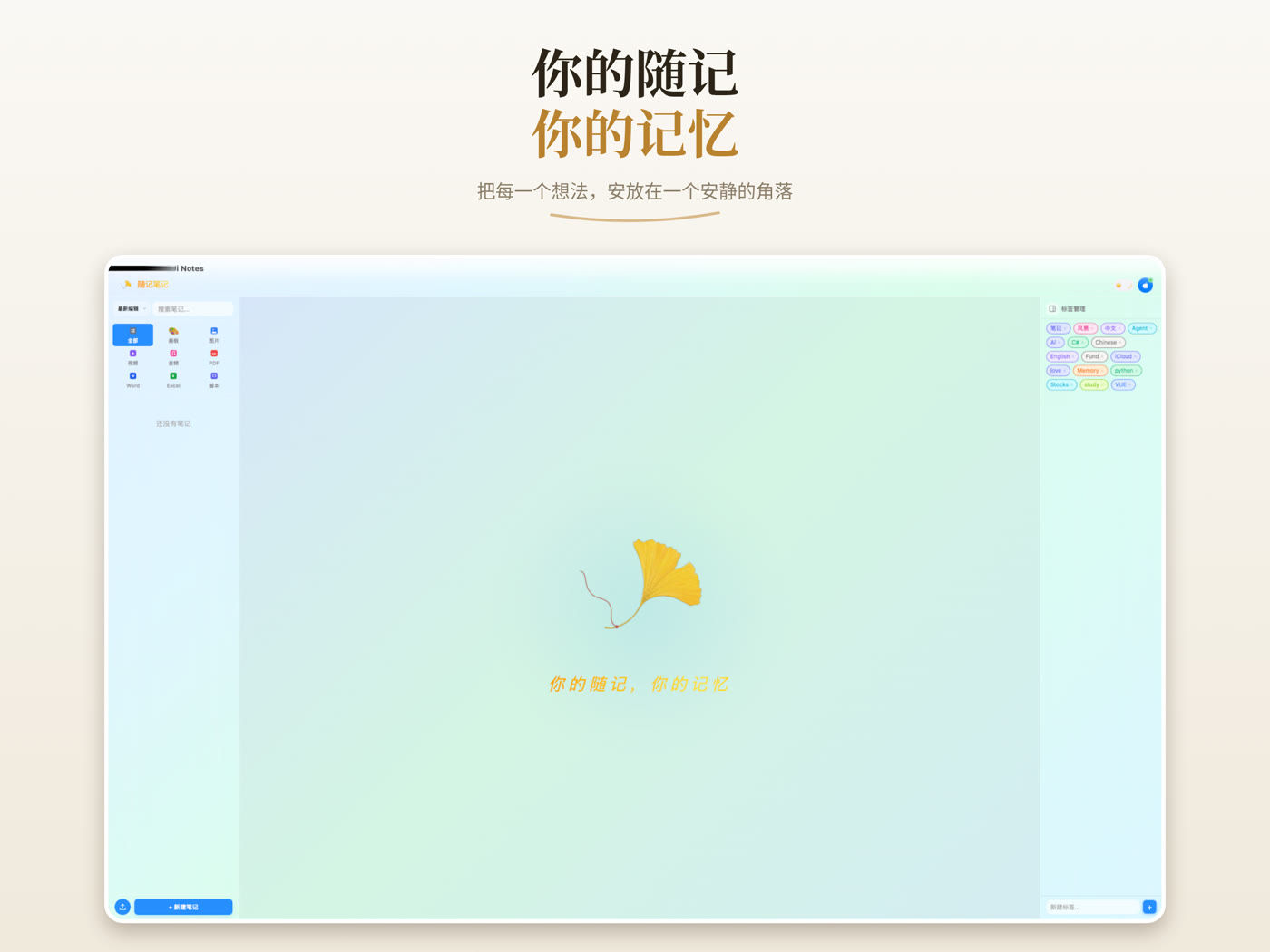This screenshot has width=1270, height=952.
Task: Select the Stocks tag
Action: [x=1061, y=384]
